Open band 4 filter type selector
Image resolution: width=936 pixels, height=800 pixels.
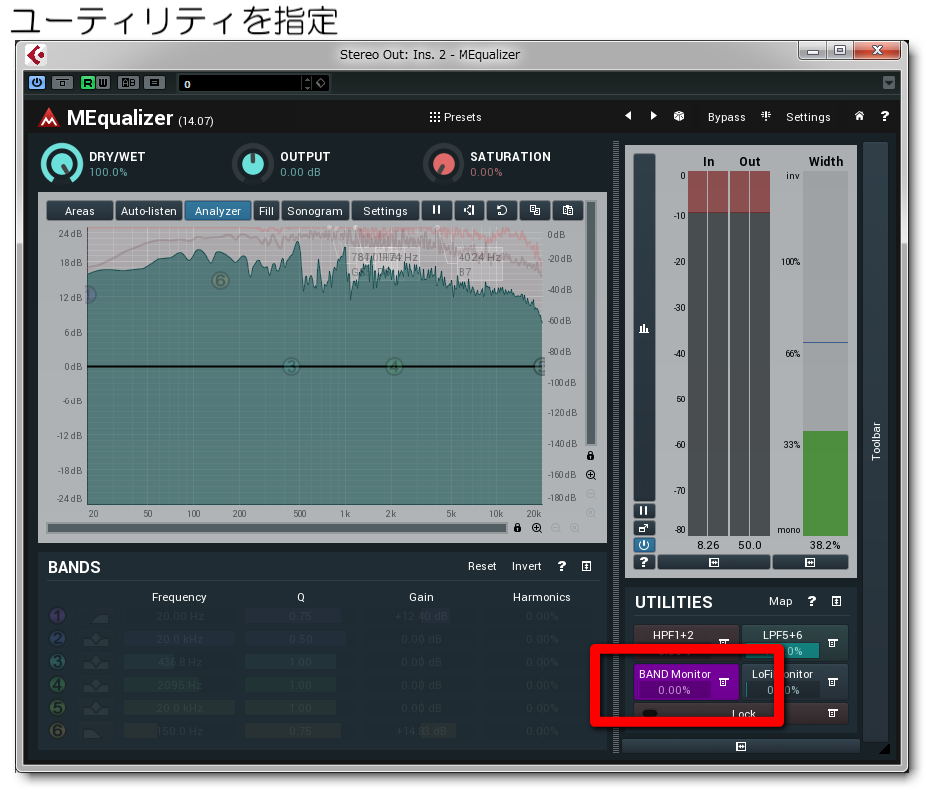tap(96, 685)
